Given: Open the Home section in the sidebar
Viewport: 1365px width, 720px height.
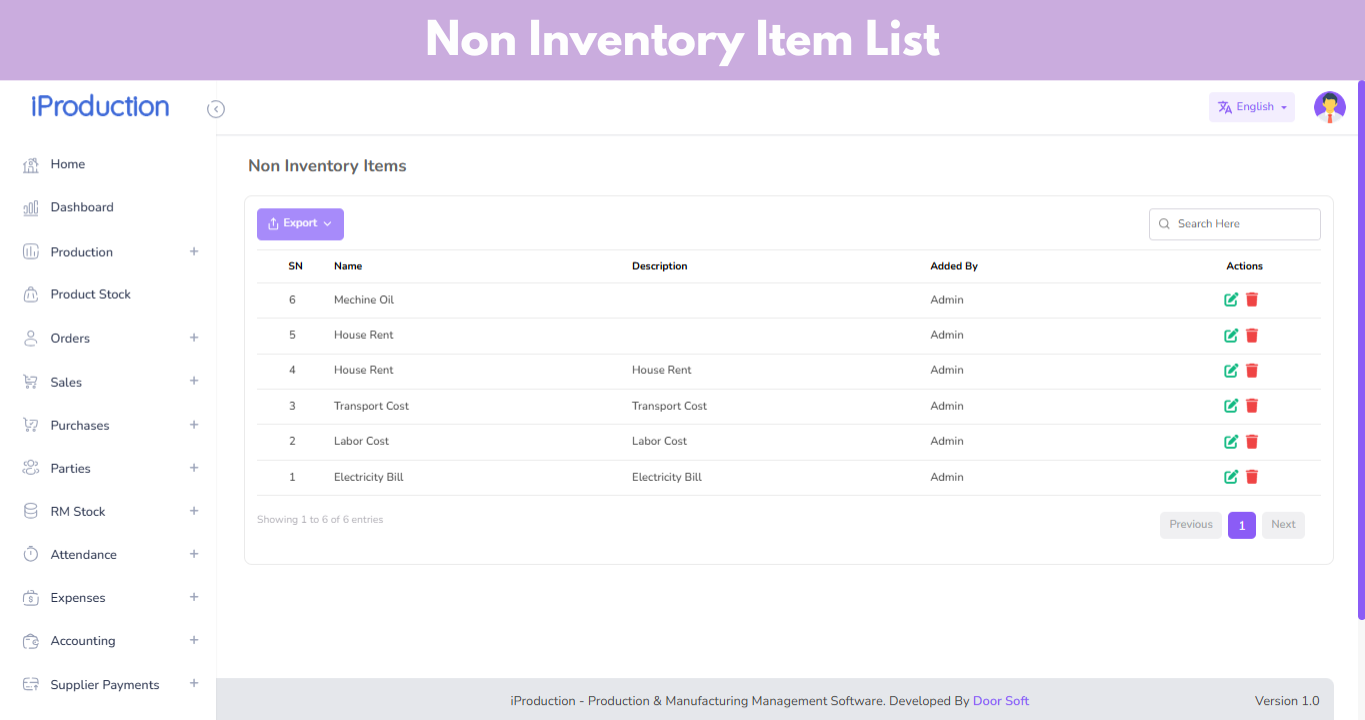Looking at the screenshot, I should coord(67,164).
